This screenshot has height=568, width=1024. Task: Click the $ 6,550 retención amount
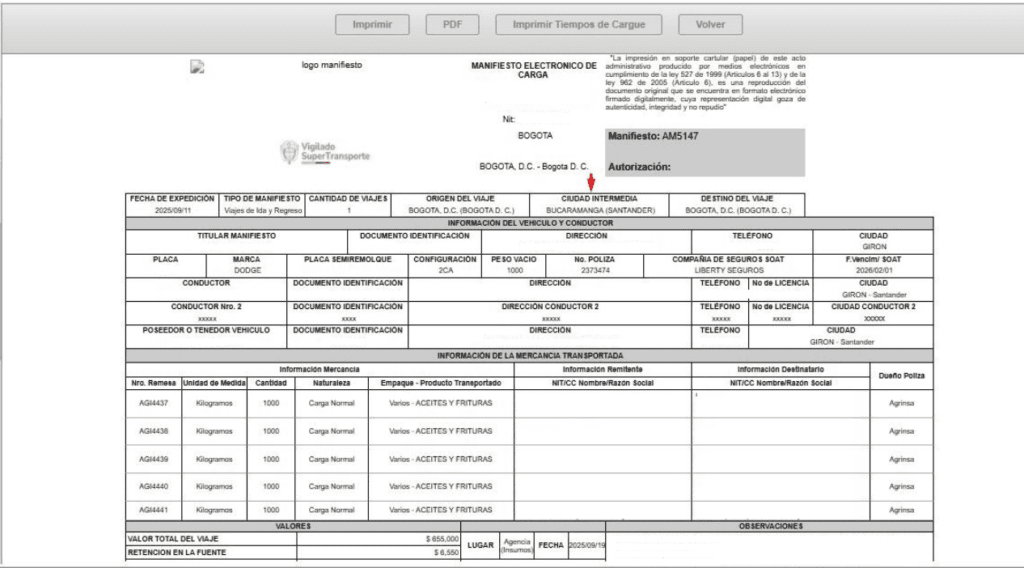pos(445,551)
